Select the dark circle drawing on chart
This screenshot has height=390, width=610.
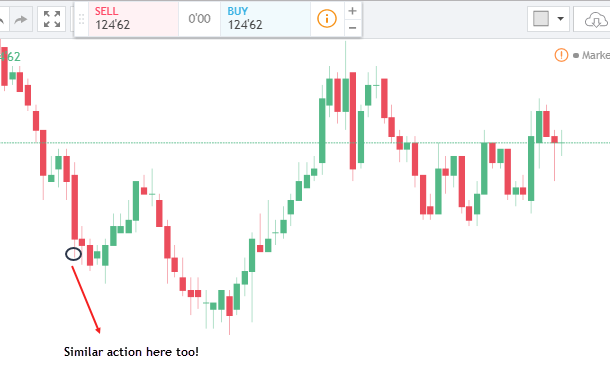73,254
